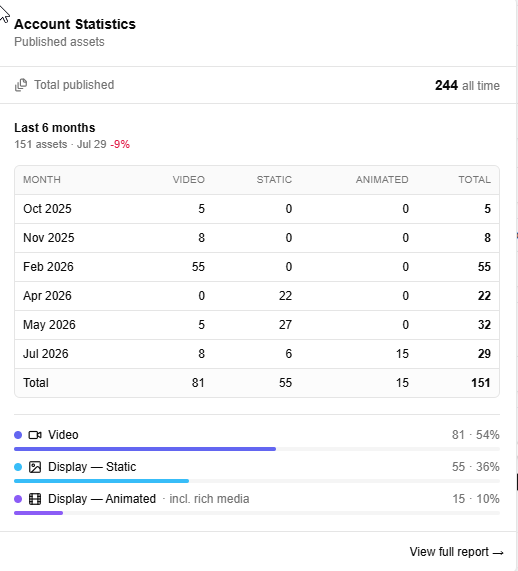518x571 pixels.
Task: Click the Display Animated progress bar
Action: 257,513
